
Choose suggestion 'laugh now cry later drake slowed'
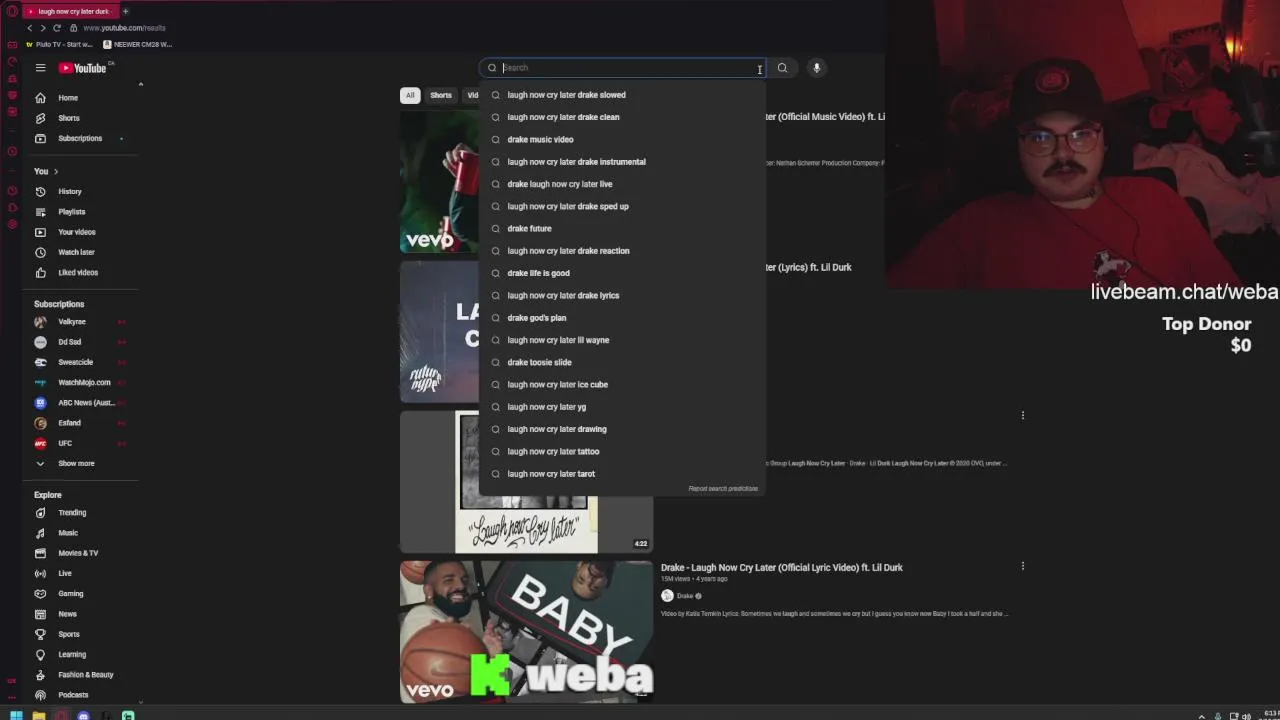point(622,95)
